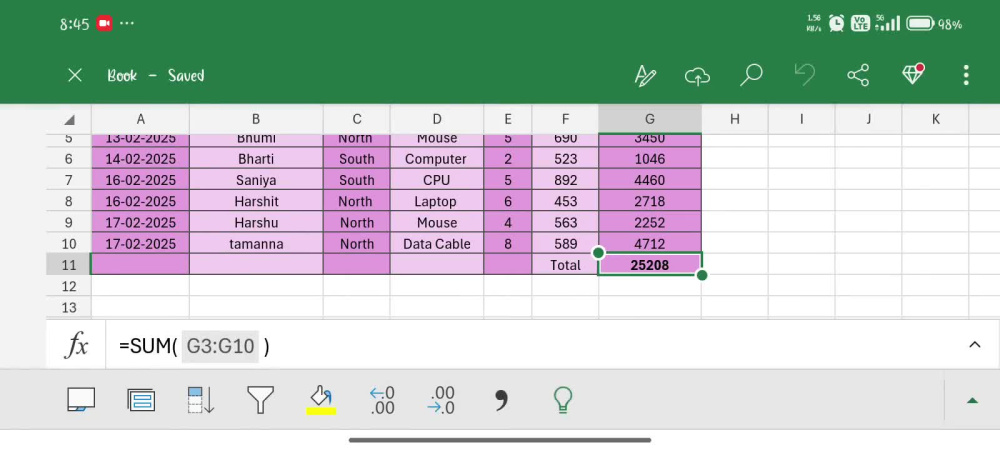Select the Laptop cell
This screenshot has height=450, width=1000.
click(437, 201)
